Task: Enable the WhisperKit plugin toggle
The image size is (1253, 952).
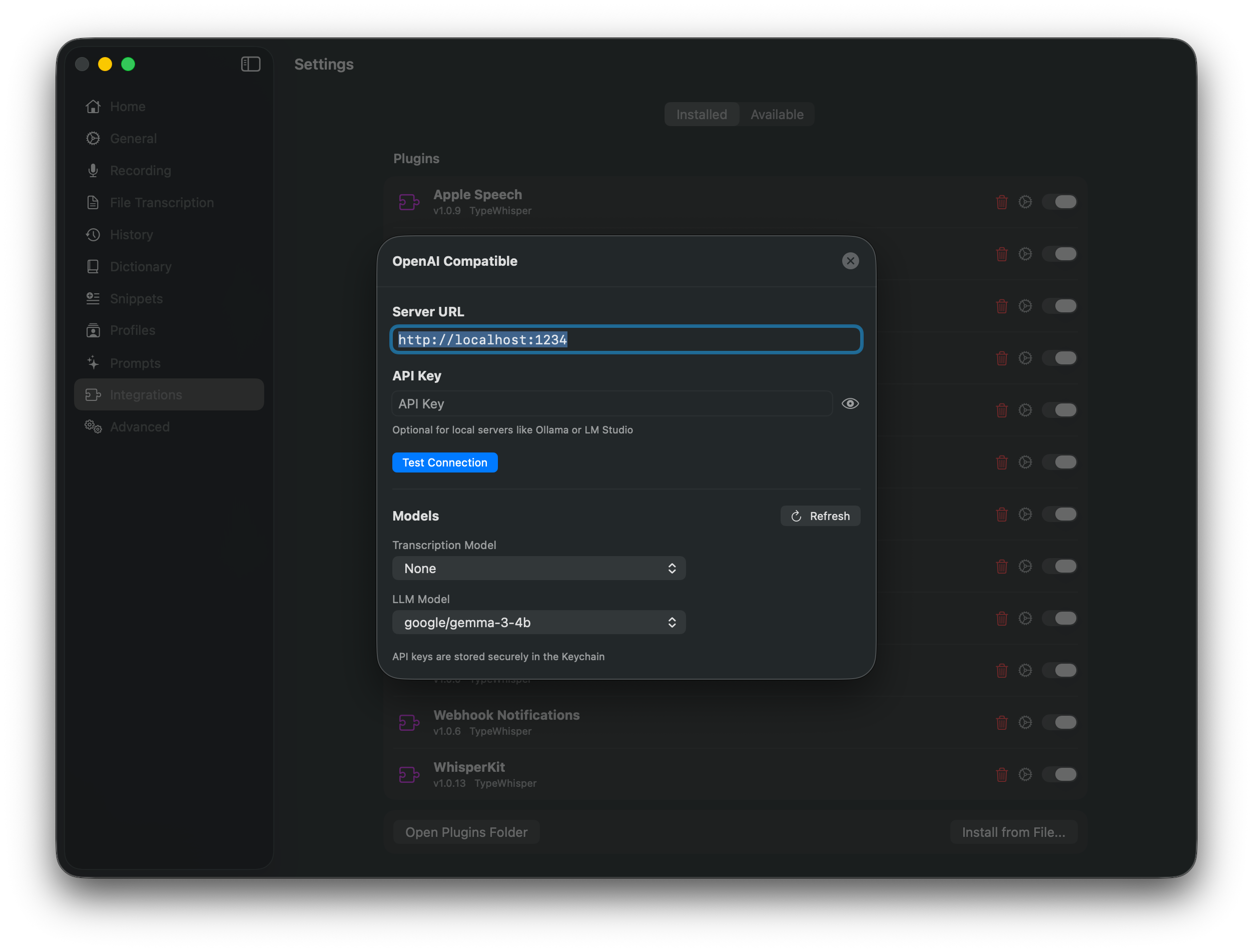Action: point(1060,775)
